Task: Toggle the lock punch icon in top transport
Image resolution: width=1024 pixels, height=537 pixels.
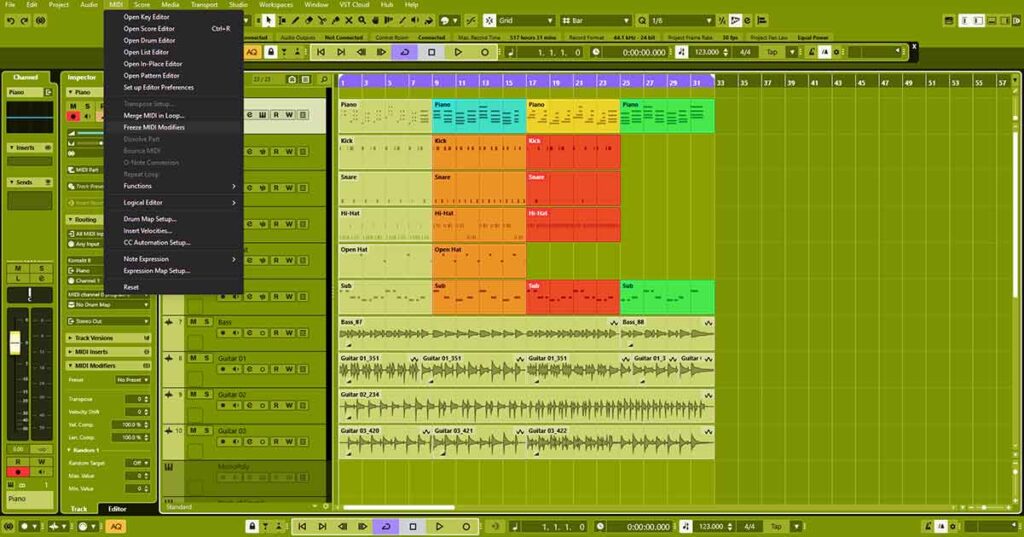Action: point(270,52)
